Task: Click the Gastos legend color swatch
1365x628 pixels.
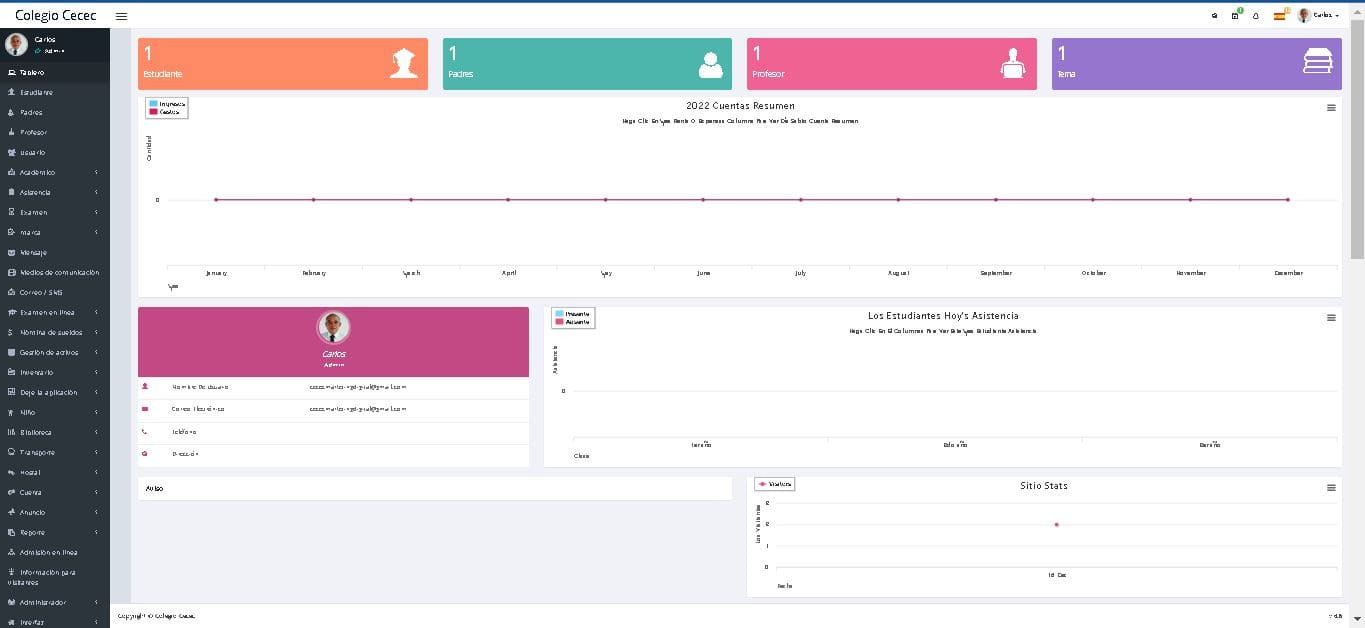Action: [x=154, y=112]
